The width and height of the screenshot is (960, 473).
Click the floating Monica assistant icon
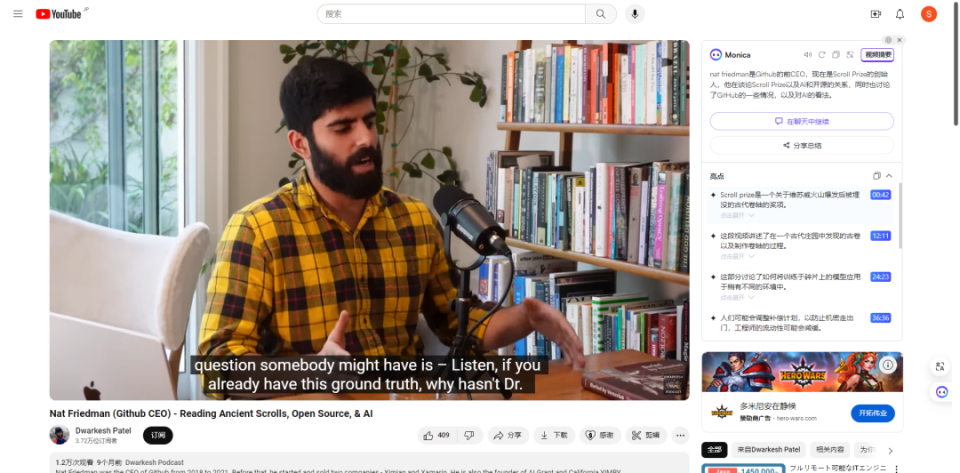[942, 392]
